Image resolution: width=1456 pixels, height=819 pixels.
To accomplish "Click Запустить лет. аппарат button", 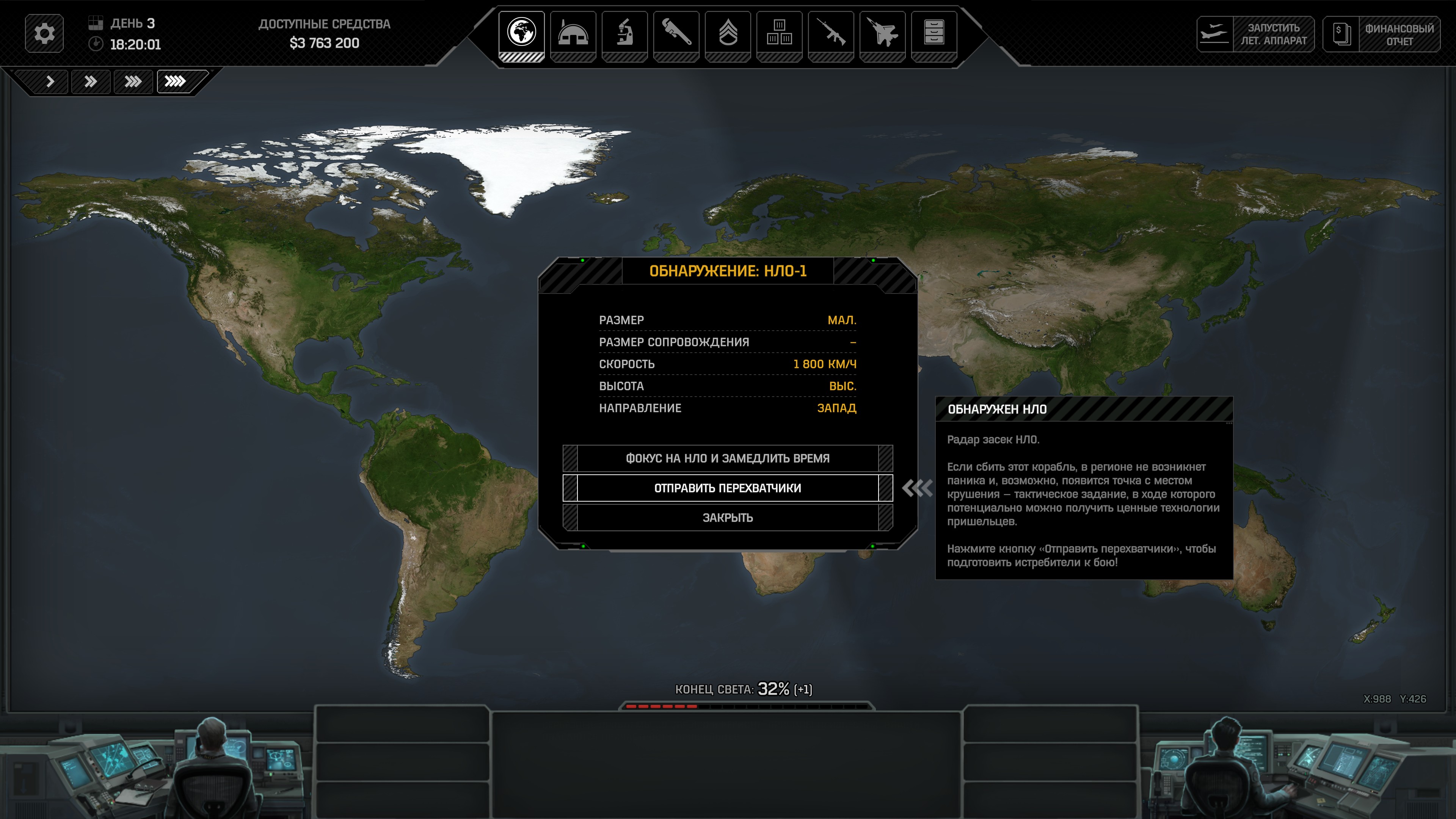I will (1255, 35).
